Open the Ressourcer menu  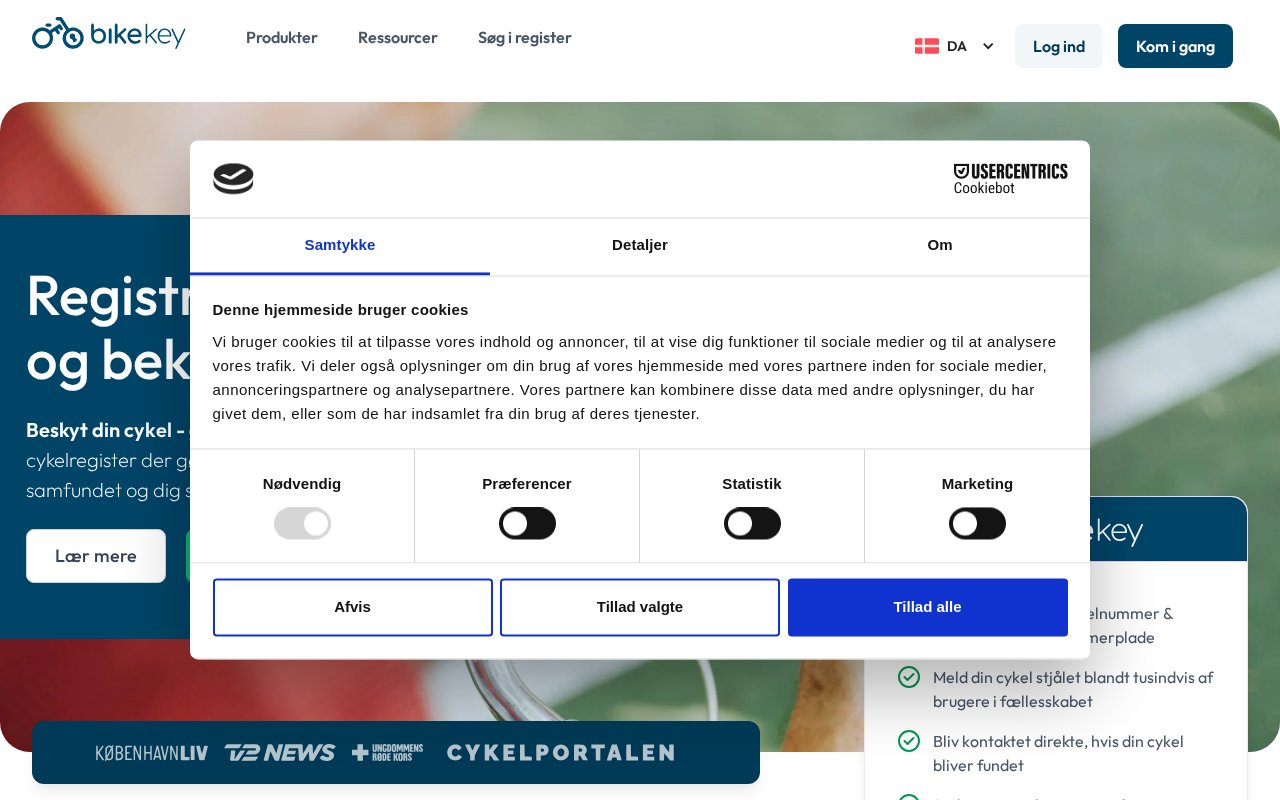[398, 38]
